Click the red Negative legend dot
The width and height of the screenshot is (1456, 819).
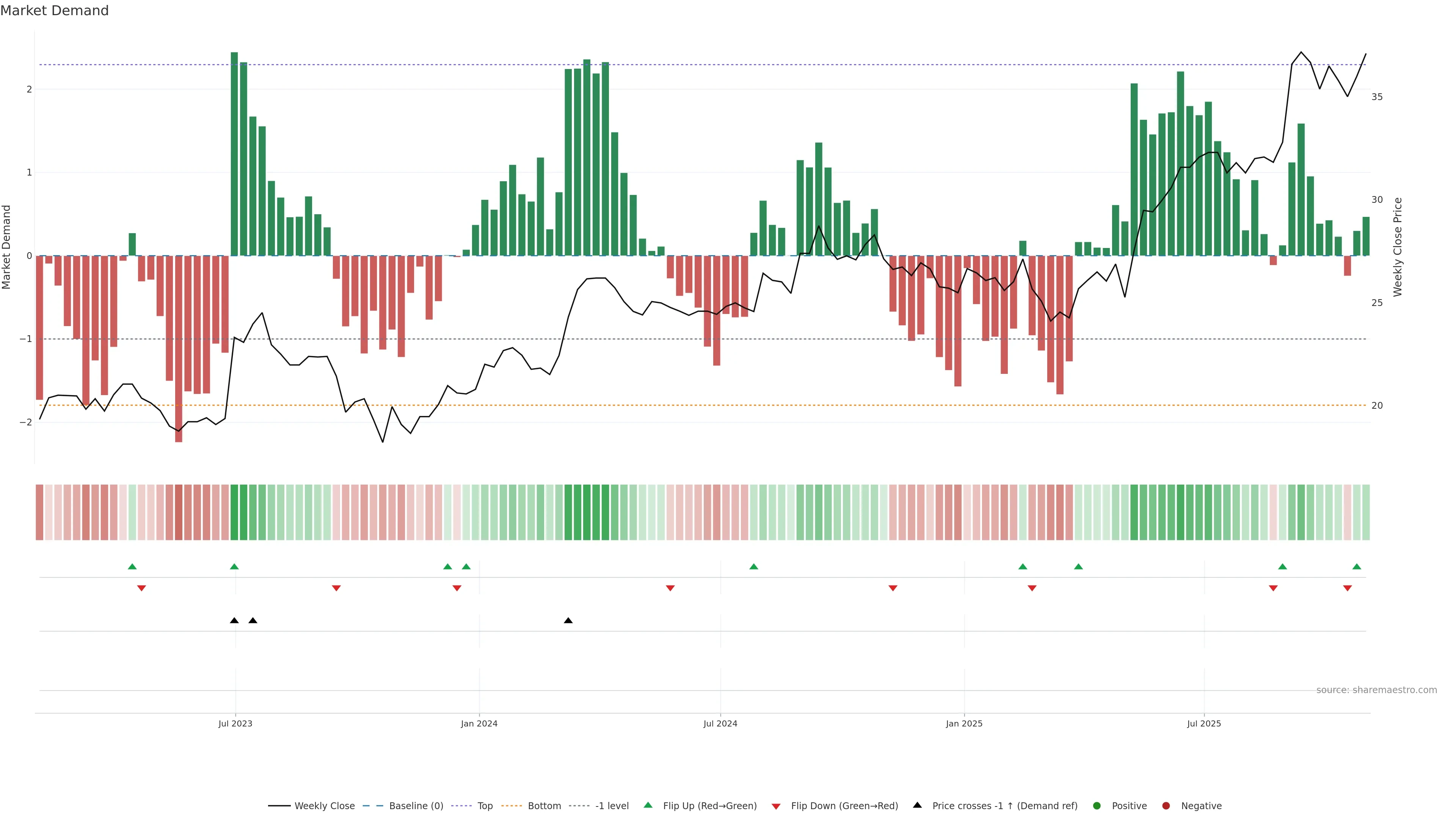(1166, 806)
